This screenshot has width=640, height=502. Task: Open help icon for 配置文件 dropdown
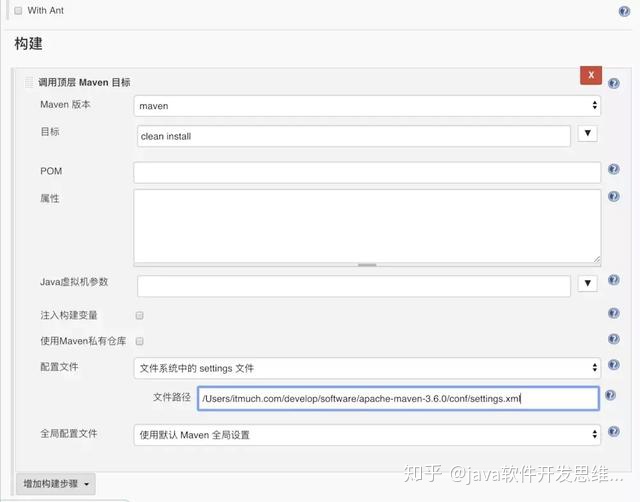[613, 364]
